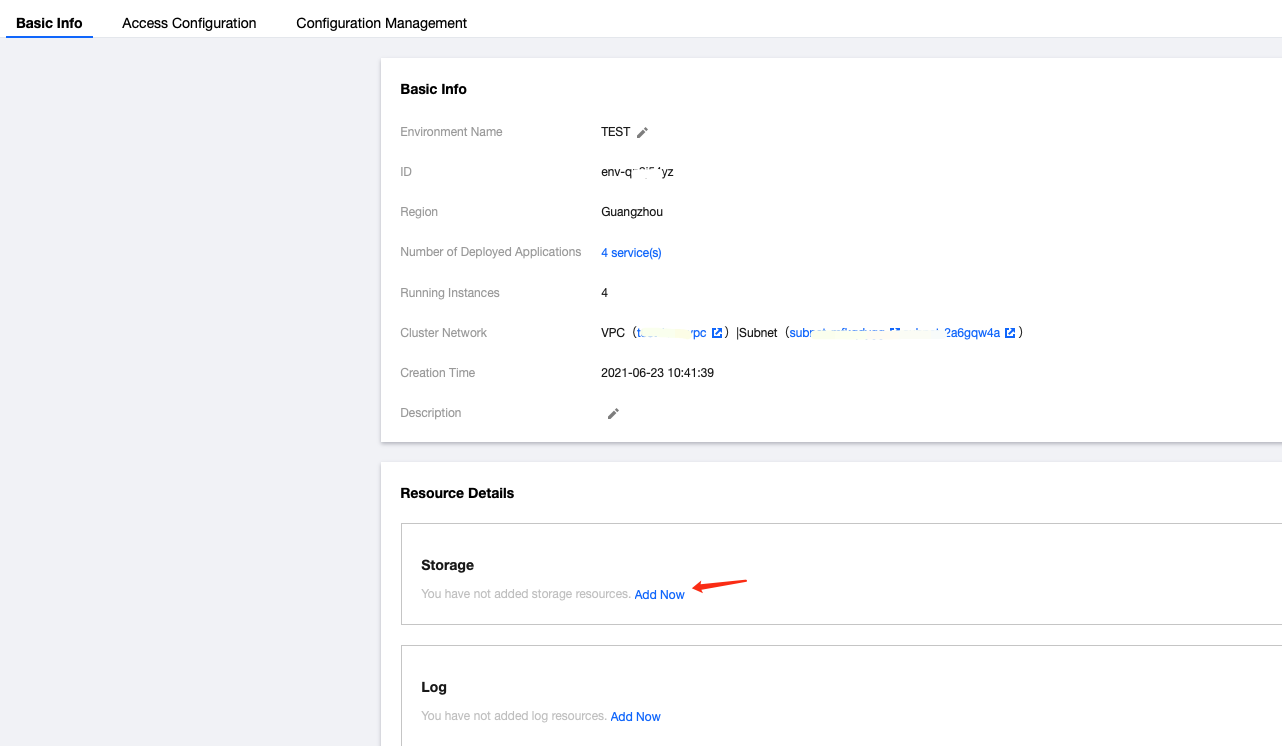This screenshot has height=746, width=1282.
Task: Switch to the Access Configuration tab
Action: 189,23
